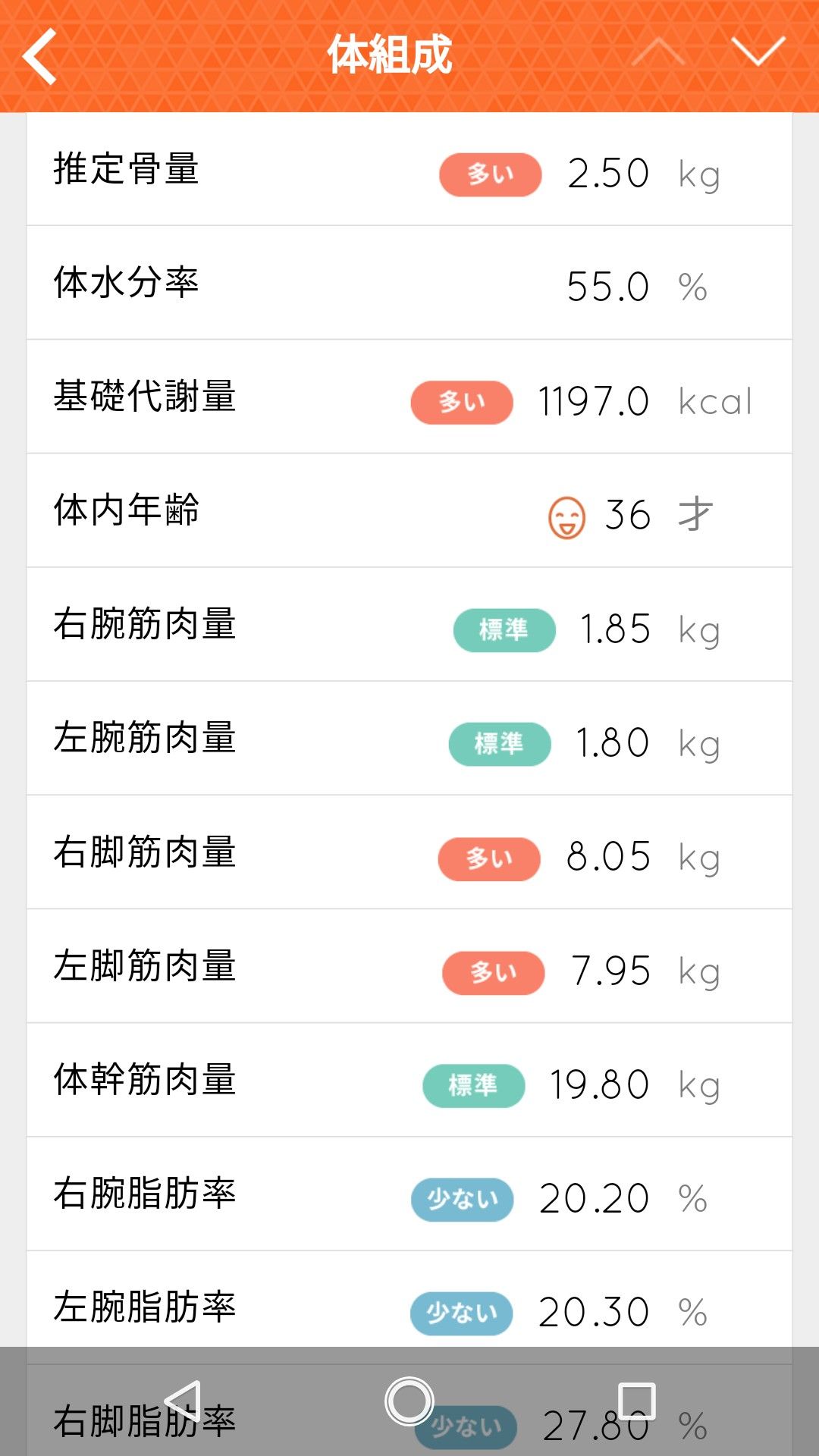Tap the 多い badge on 左脚筋肉量
Screen dimensions: 819x1456
pyautogui.click(x=493, y=972)
